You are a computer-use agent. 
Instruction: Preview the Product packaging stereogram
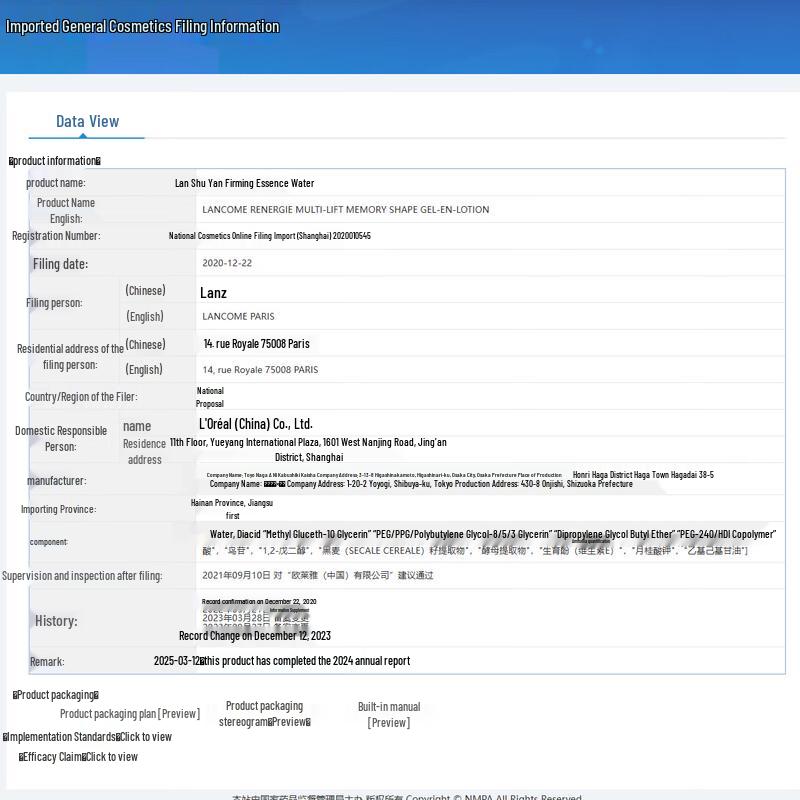tap(264, 721)
